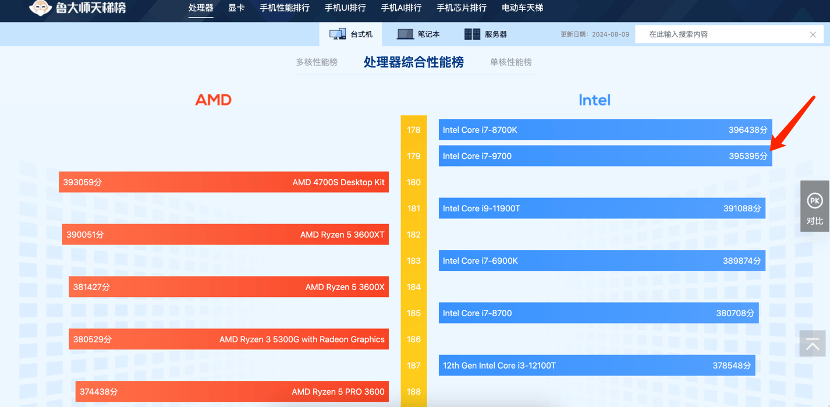Click rank number 178

click(413, 130)
